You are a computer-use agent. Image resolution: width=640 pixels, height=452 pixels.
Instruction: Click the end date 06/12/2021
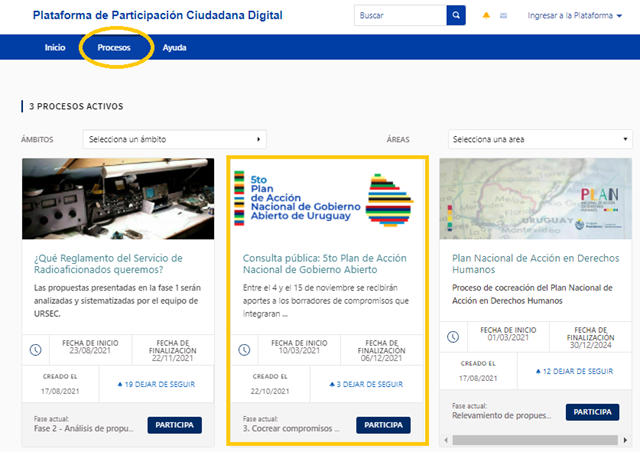tap(382, 358)
